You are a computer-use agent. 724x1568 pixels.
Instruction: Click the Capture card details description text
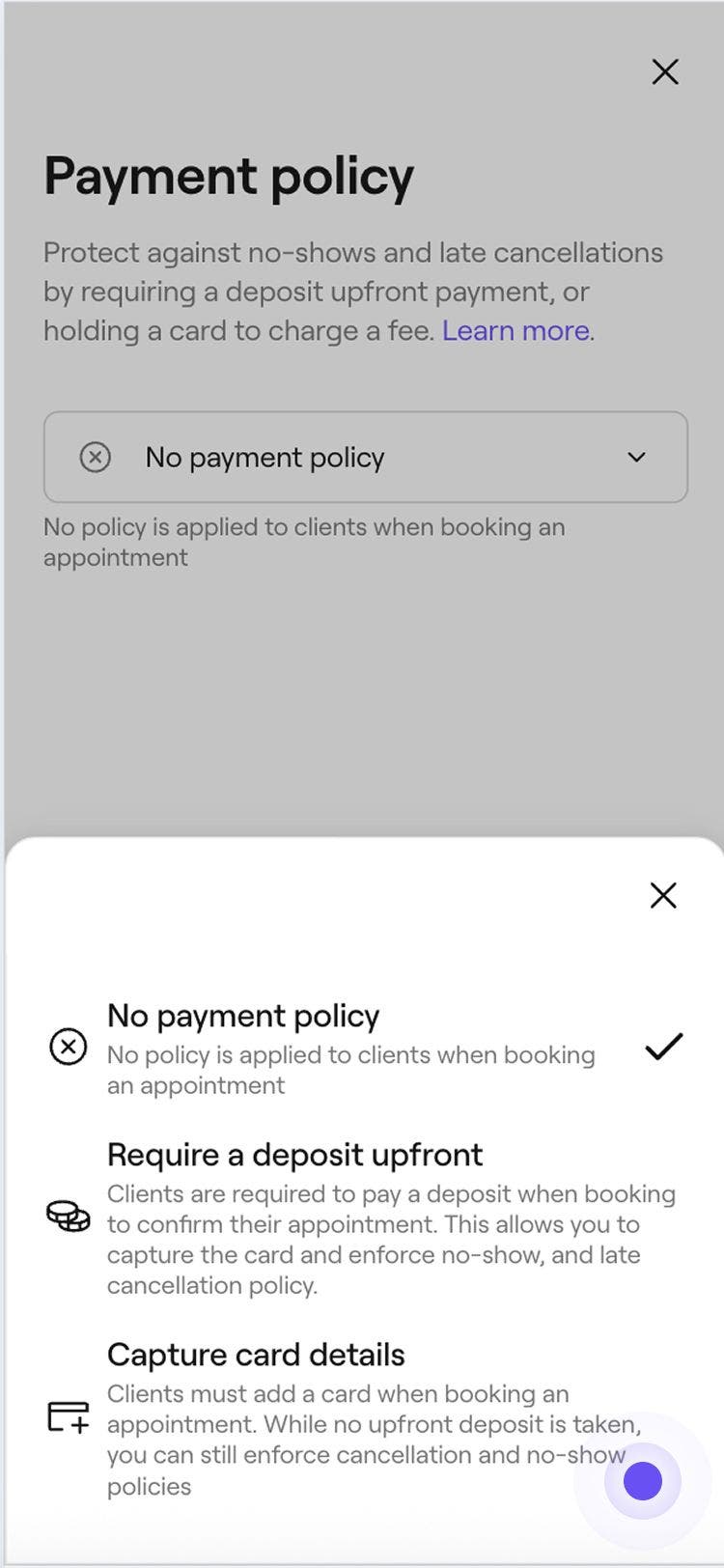pyautogui.click(x=357, y=1440)
